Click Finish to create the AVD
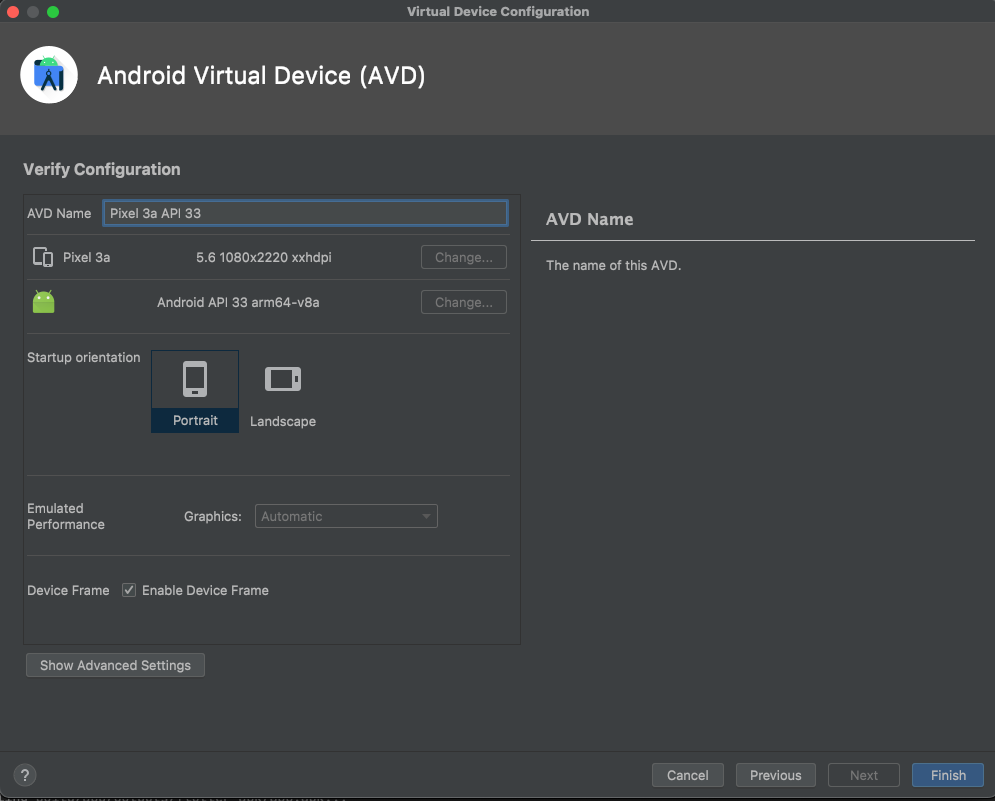This screenshot has width=995, height=801. pyautogui.click(x=947, y=775)
